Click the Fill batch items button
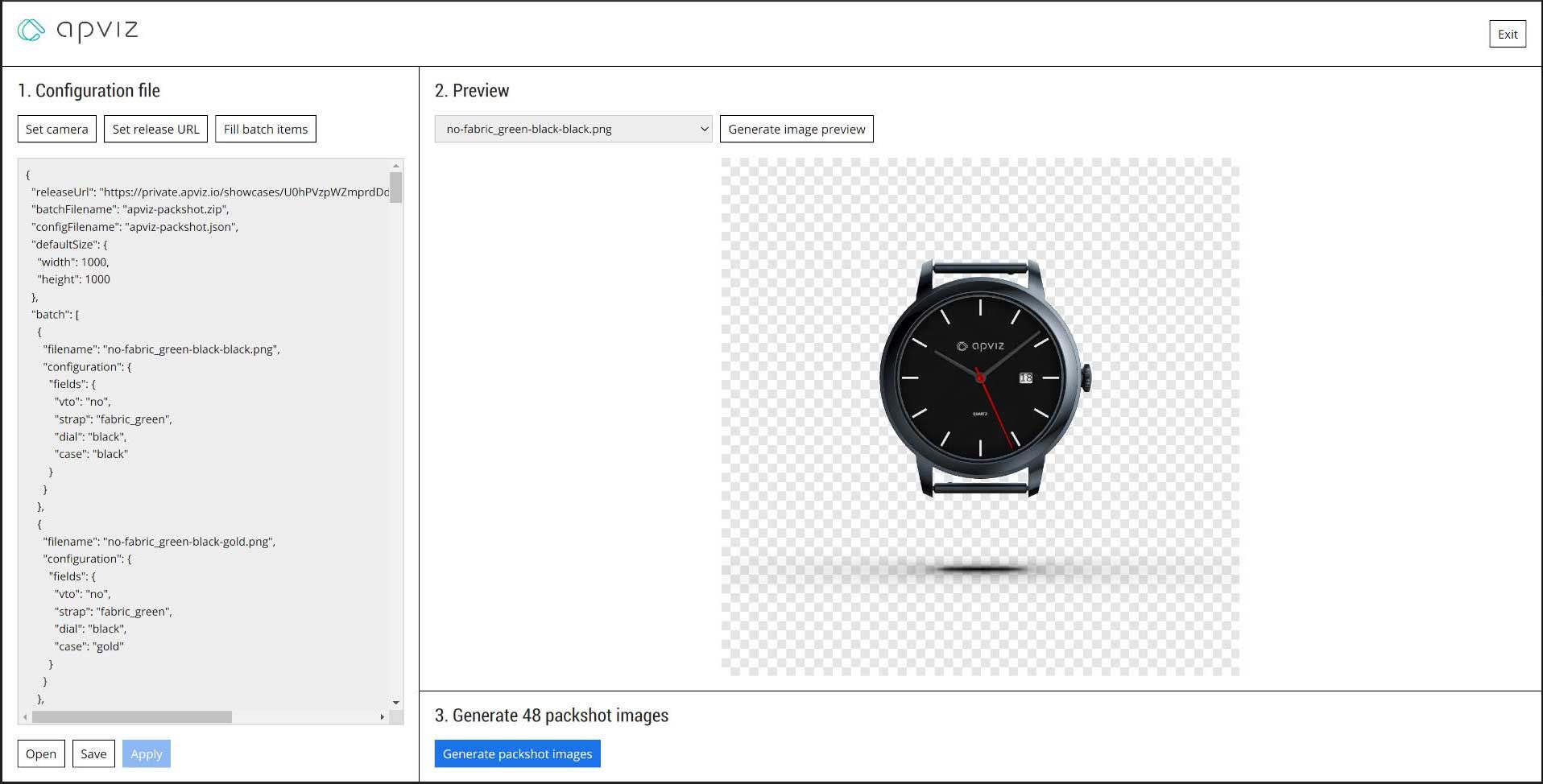The width and height of the screenshot is (1543, 784). click(x=266, y=129)
